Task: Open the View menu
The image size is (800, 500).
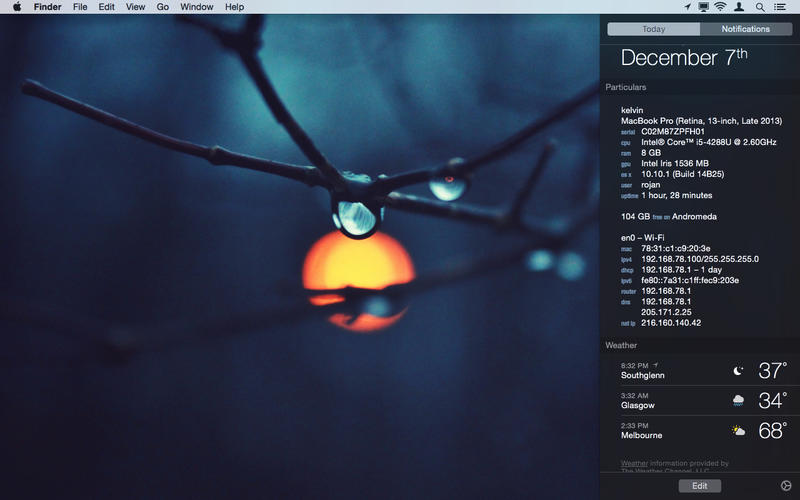Action: point(135,7)
